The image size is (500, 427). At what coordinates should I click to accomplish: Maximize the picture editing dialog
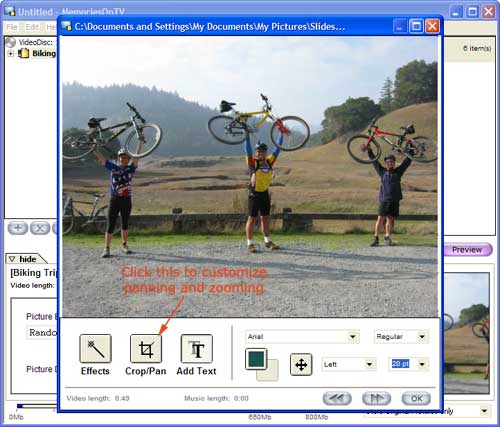(x=416, y=26)
